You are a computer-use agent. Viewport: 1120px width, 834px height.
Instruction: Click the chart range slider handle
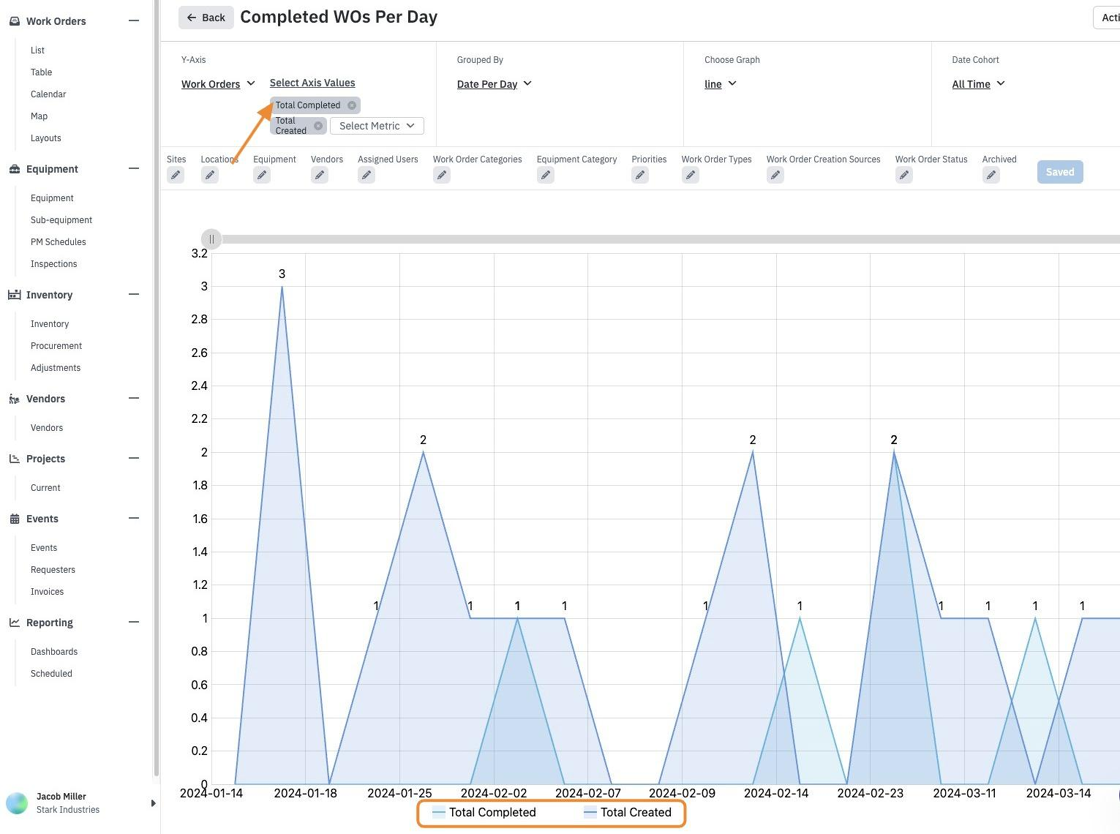[x=211, y=239]
